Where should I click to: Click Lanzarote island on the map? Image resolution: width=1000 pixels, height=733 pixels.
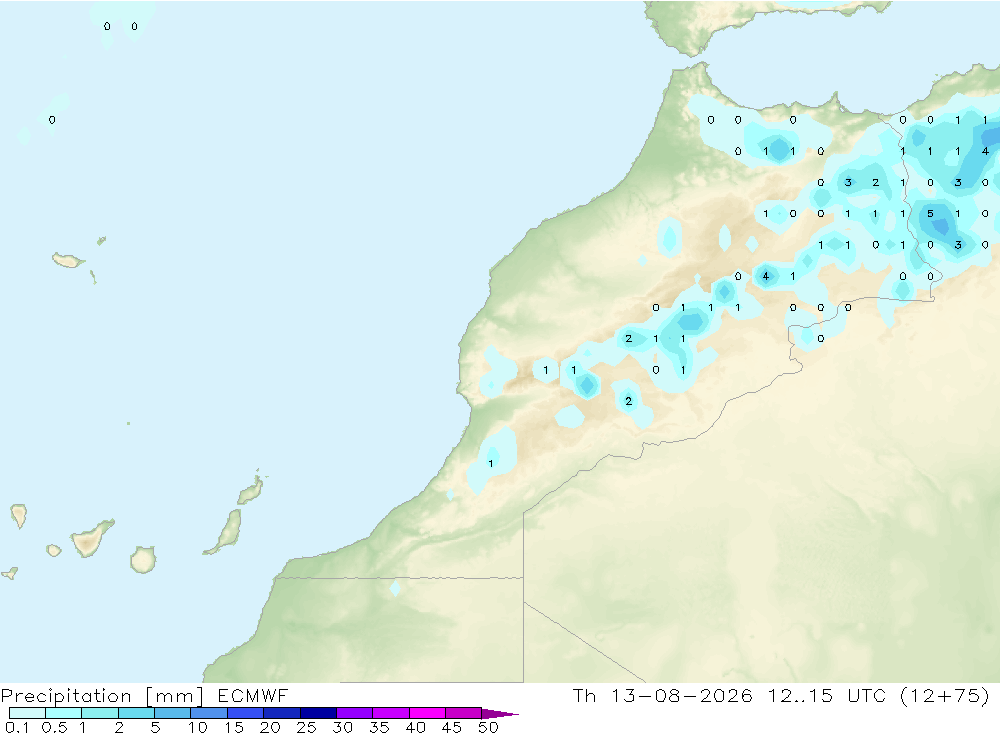point(251,491)
